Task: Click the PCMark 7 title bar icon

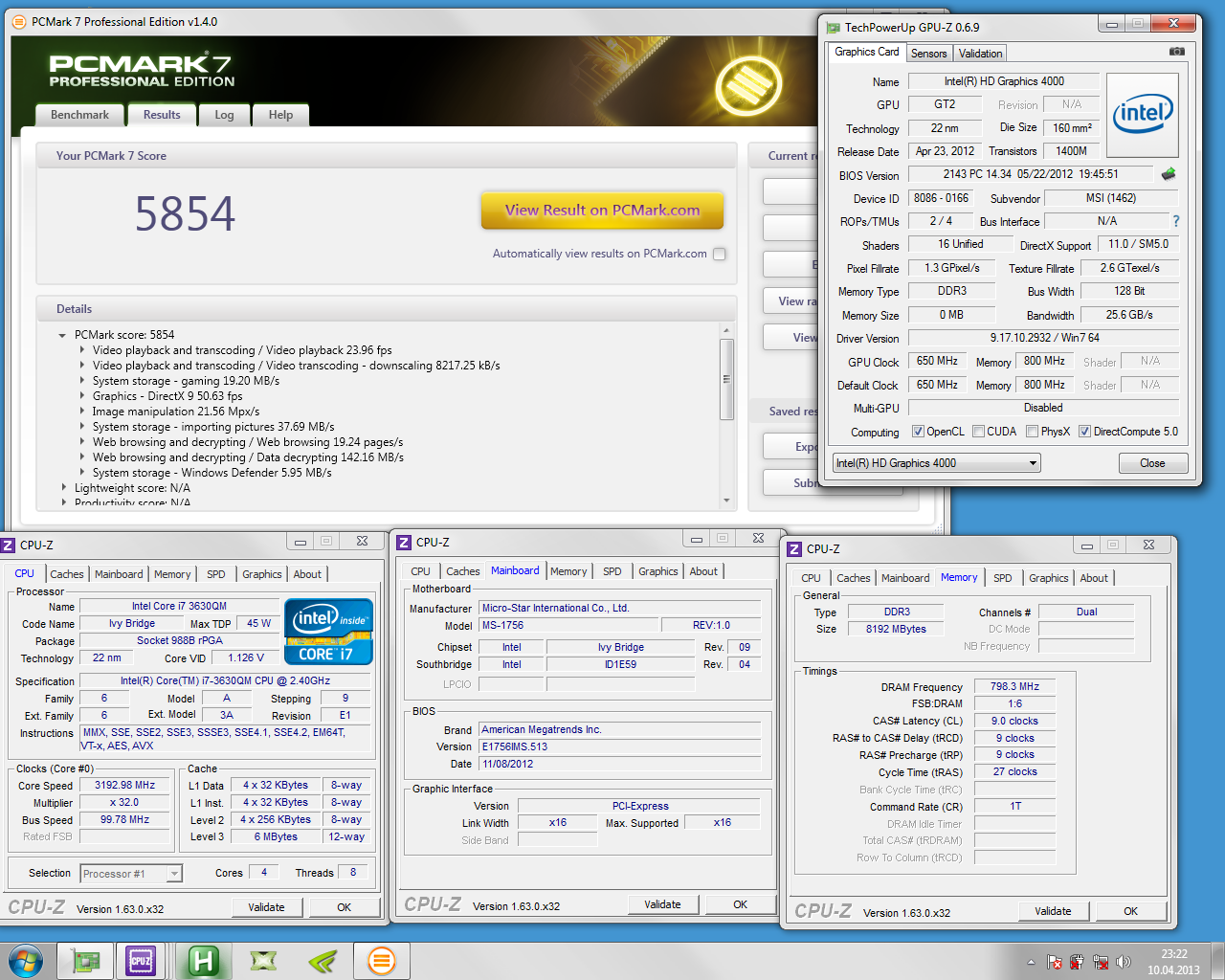Action: [19, 21]
